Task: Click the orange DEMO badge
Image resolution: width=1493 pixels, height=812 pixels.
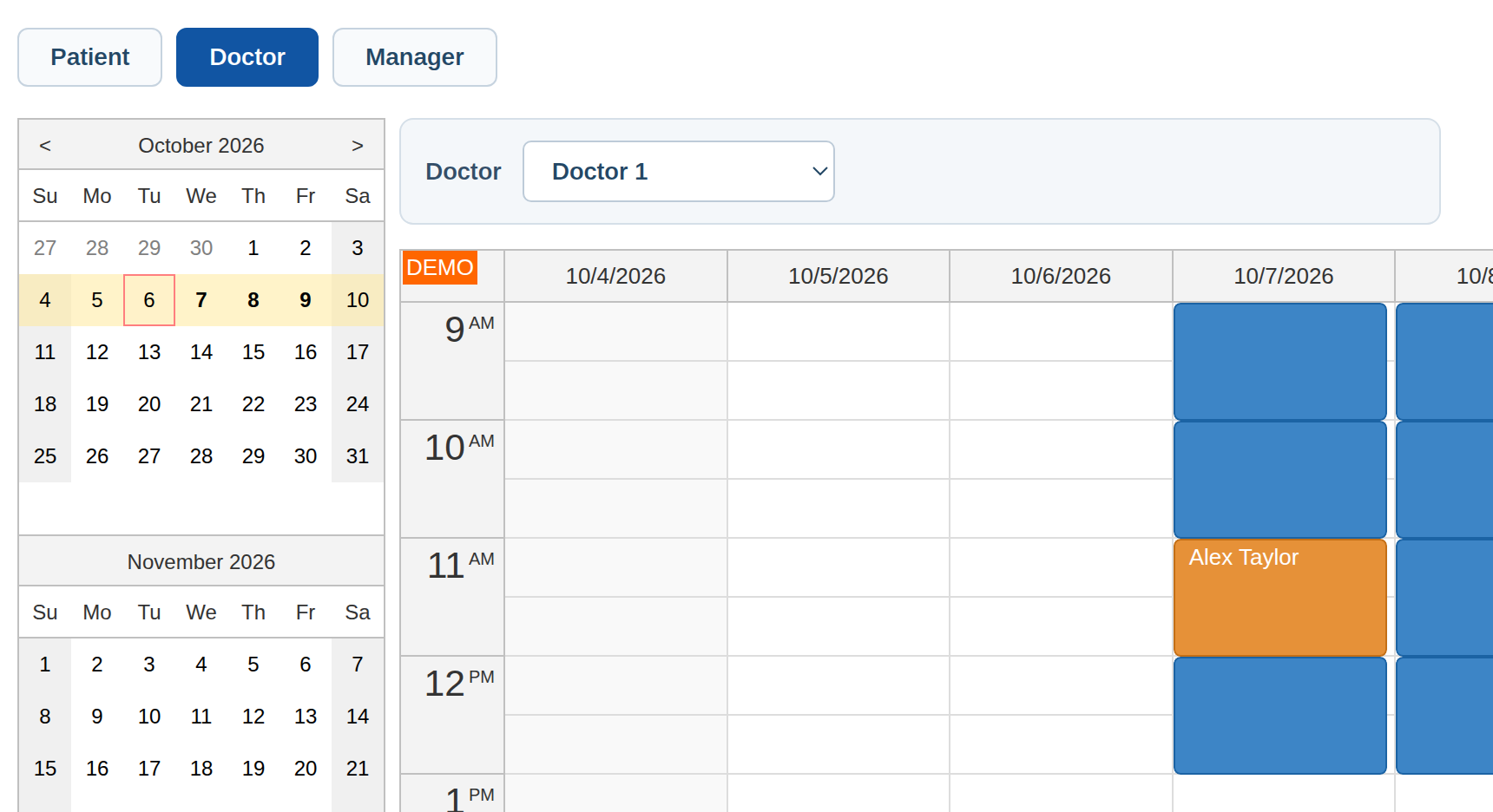Action: pyautogui.click(x=440, y=267)
